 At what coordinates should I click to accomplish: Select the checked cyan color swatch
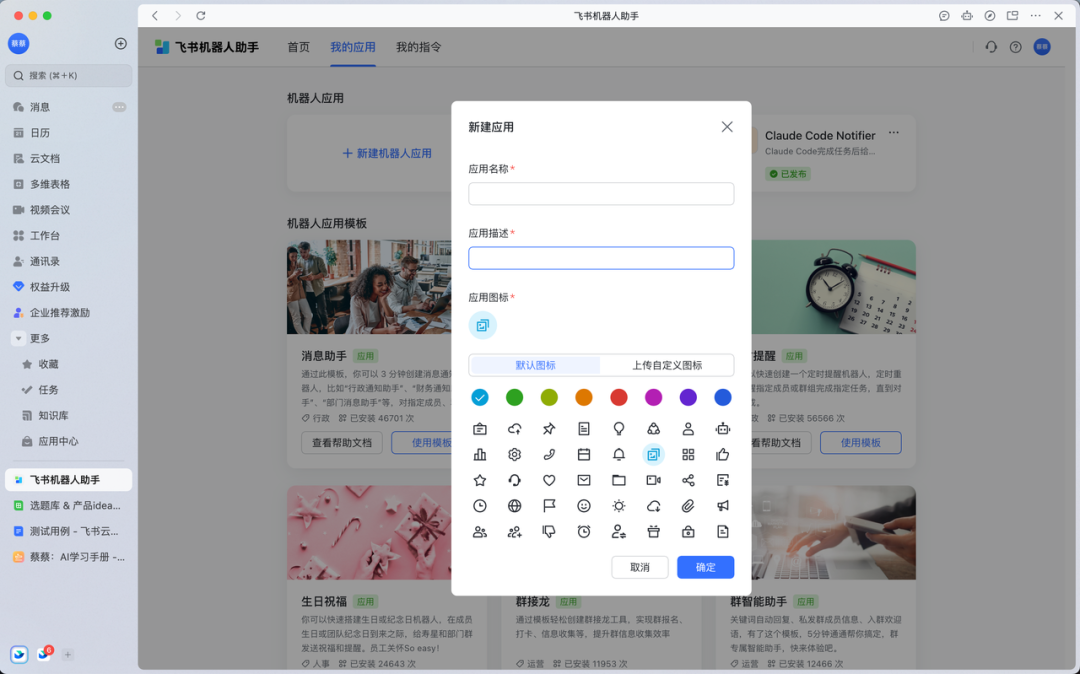point(480,397)
